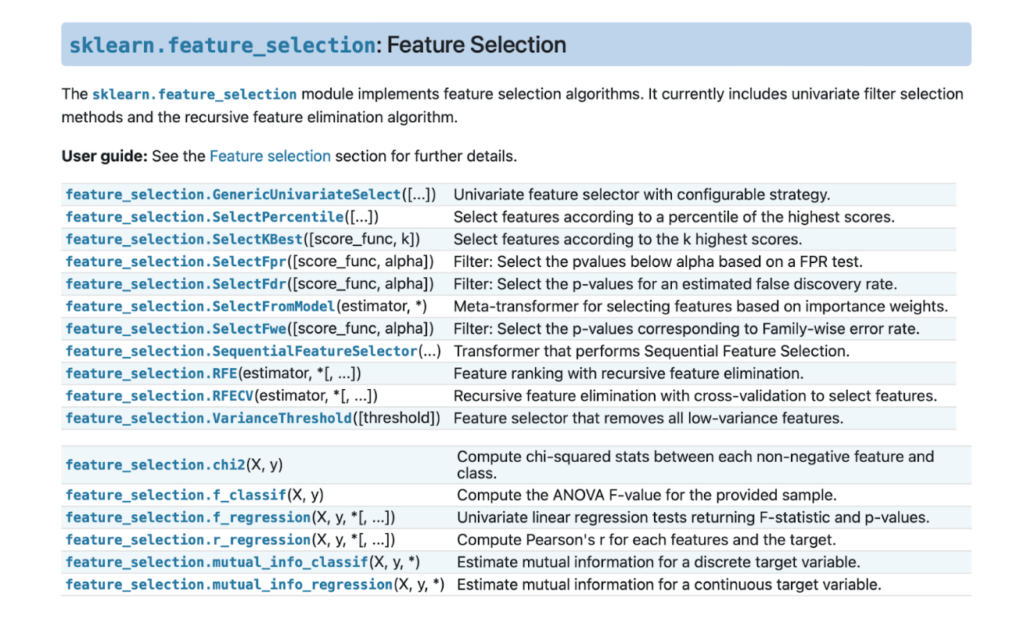Image resolution: width=1024 pixels, height=631 pixels.
Task: Open the feature_selection.RFECV page
Action: (170, 395)
